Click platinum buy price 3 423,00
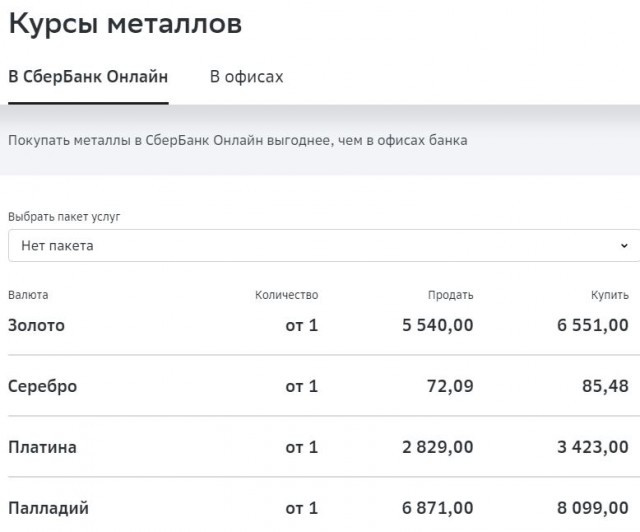Image resolution: width=640 pixels, height=532 pixels. tap(593, 447)
